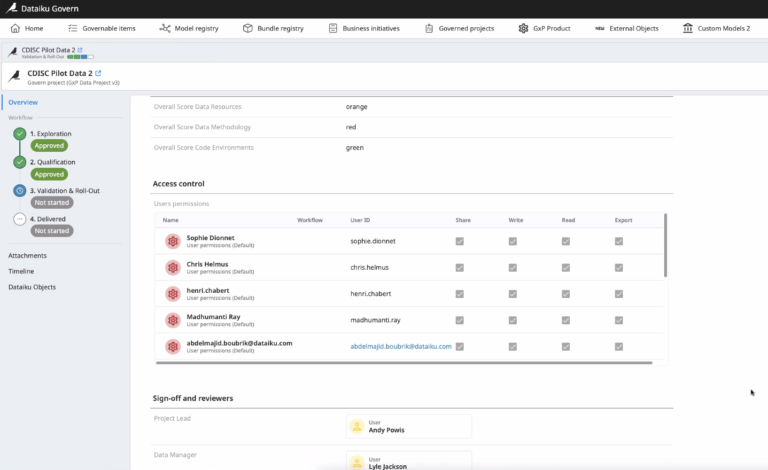Click Andy Powis user avatar icon
Viewport: 768px width, 470px height.
pos(357,426)
